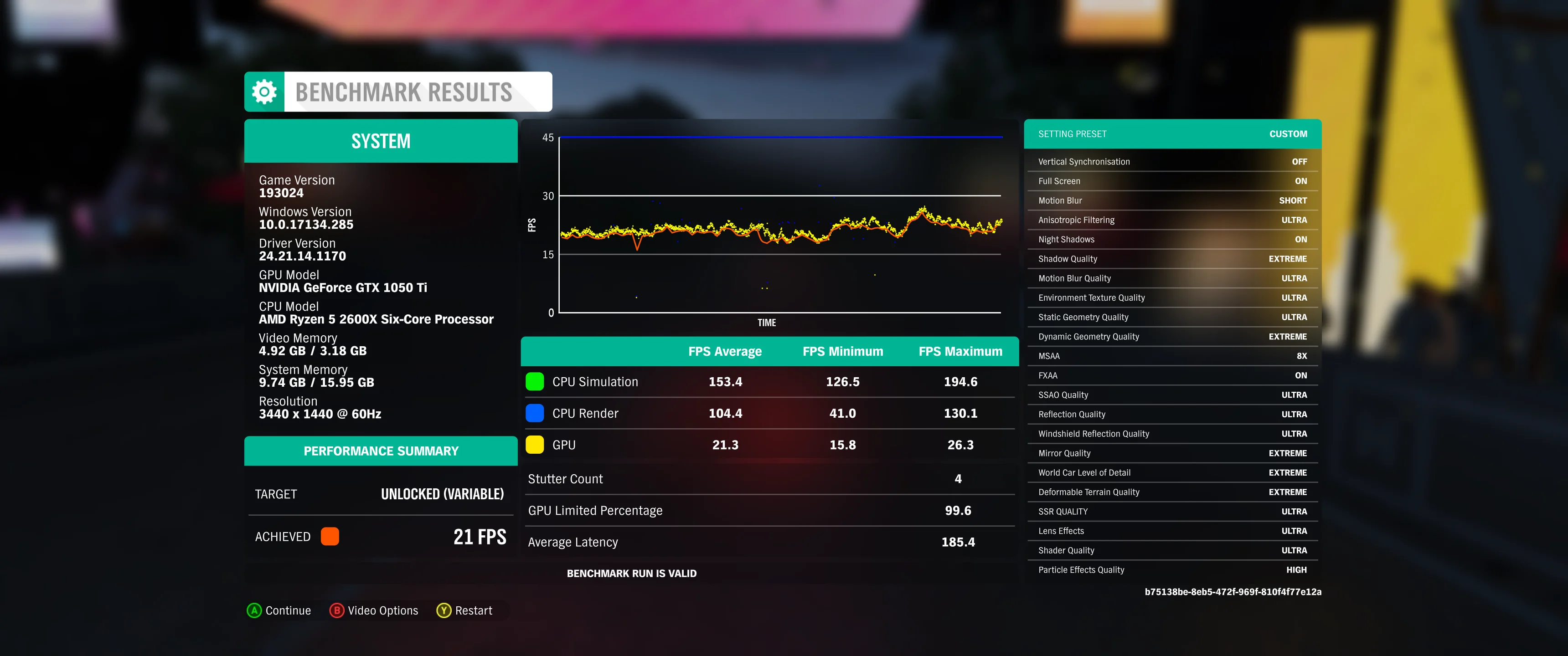Click the yellow GPU legend swatch
The height and width of the screenshot is (656, 1568).
click(534, 445)
